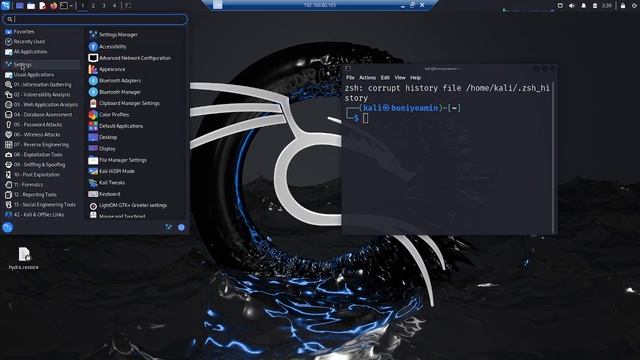Open the terminal Actions menu
The height and width of the screenshot is (360, 640).
pos(367,78)
